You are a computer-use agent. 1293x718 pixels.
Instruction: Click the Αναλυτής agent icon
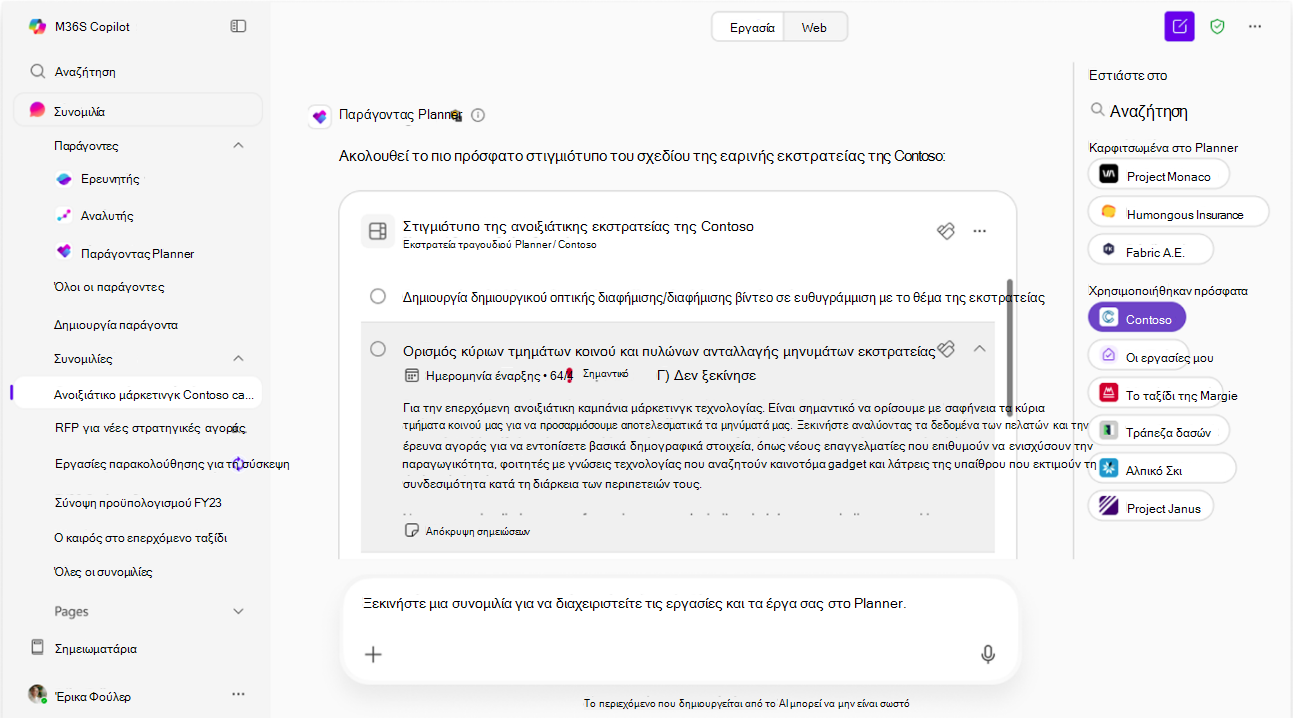(x=64, y=215)
